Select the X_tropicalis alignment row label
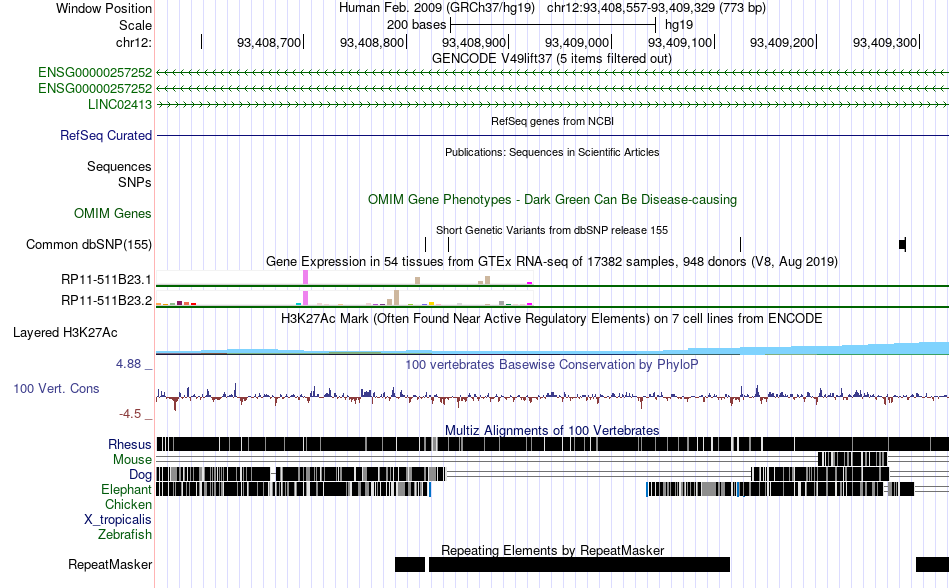 point(118,520)
